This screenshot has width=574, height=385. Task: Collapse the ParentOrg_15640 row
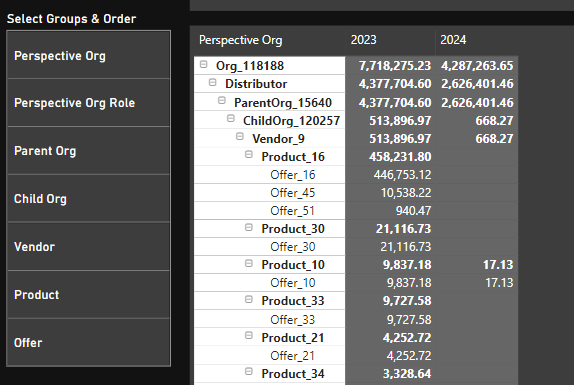pos(221,100)
